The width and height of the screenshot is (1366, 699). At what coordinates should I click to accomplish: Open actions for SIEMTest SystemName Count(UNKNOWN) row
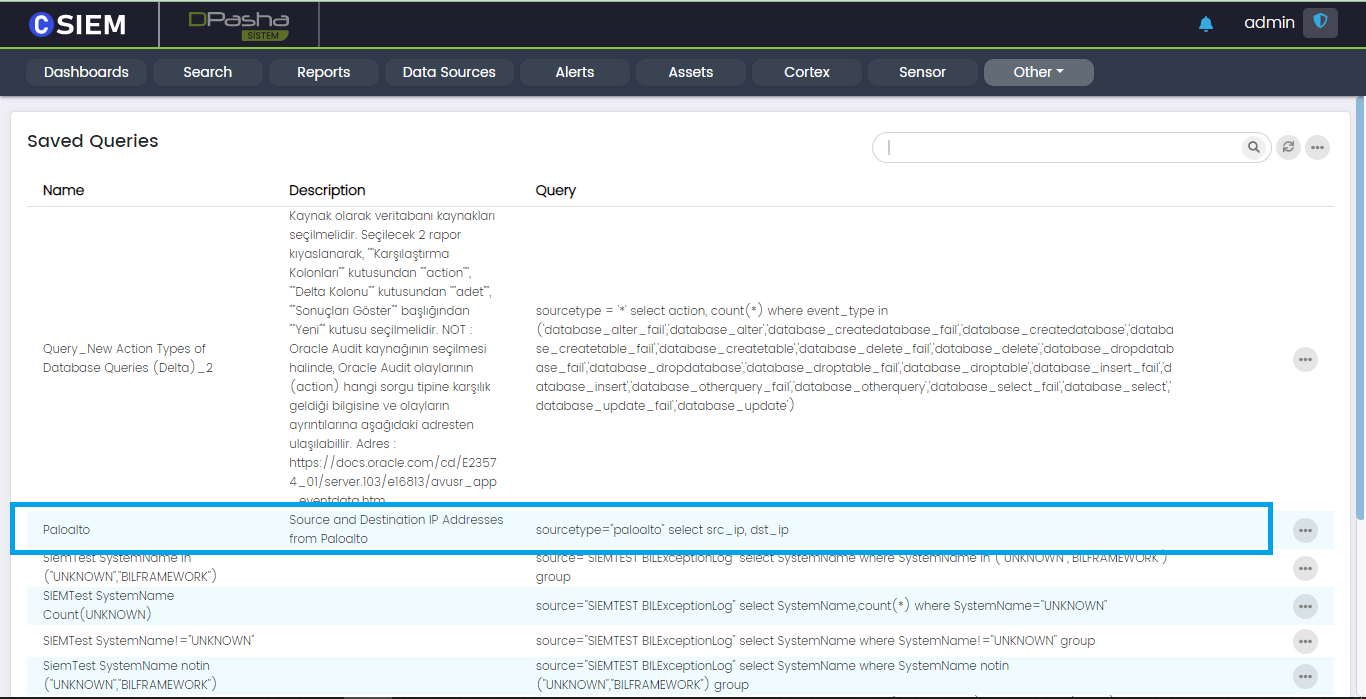click(1305, 606)
